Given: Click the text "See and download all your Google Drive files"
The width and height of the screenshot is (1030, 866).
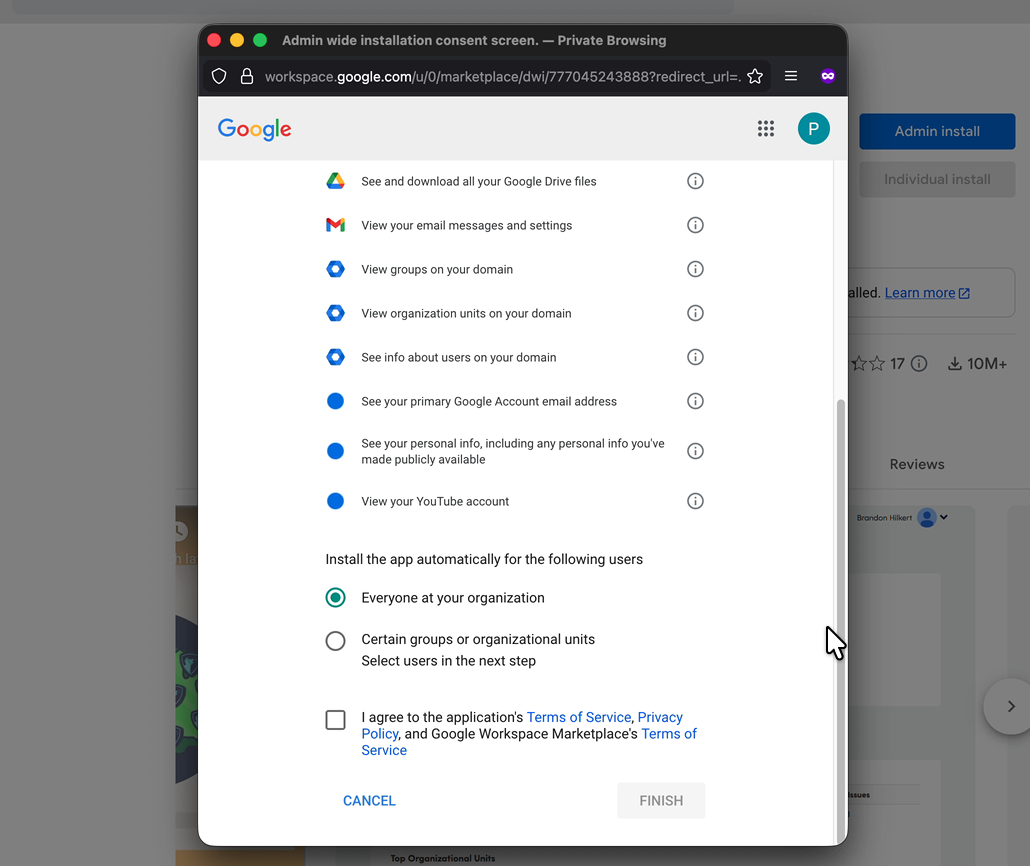Looking at the screenshot, I should [x=479, y=181].
